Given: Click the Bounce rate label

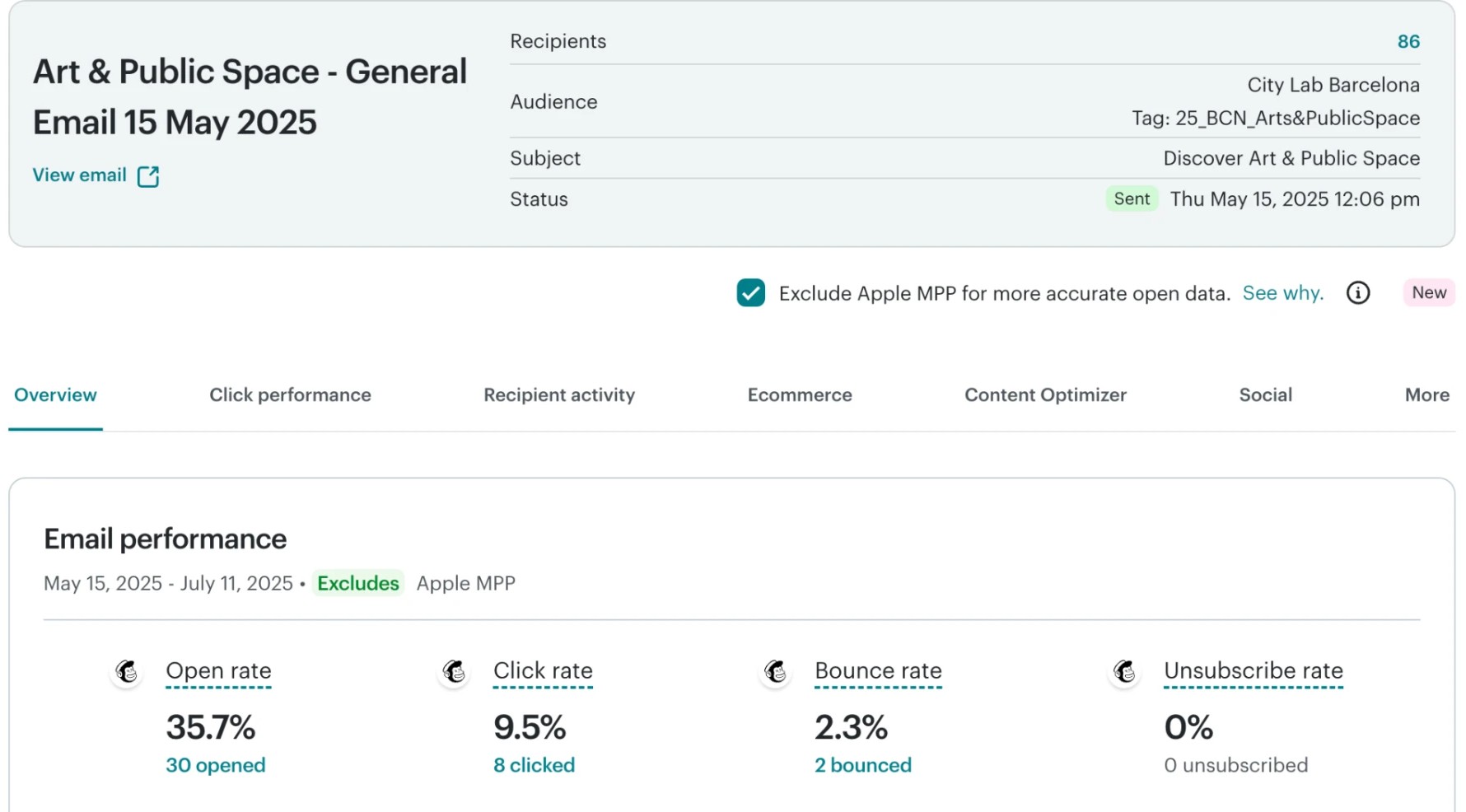Looking at the screenshot, I should (x=878, y=671).
